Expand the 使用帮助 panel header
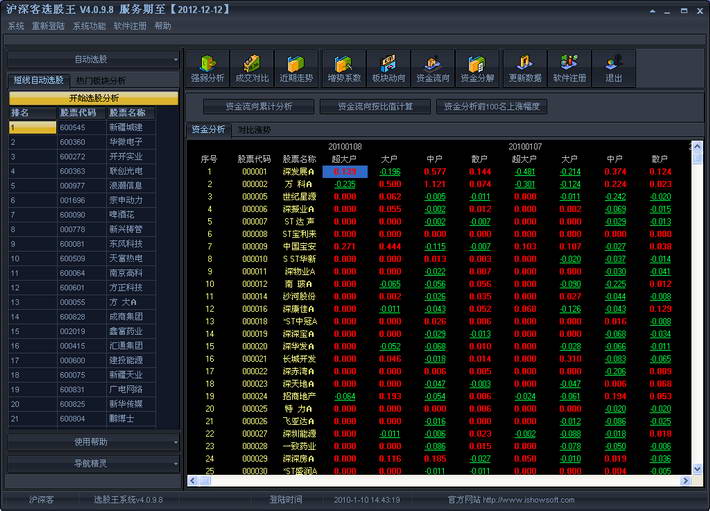This screenshot has height=511, width=710. [93, 442]
